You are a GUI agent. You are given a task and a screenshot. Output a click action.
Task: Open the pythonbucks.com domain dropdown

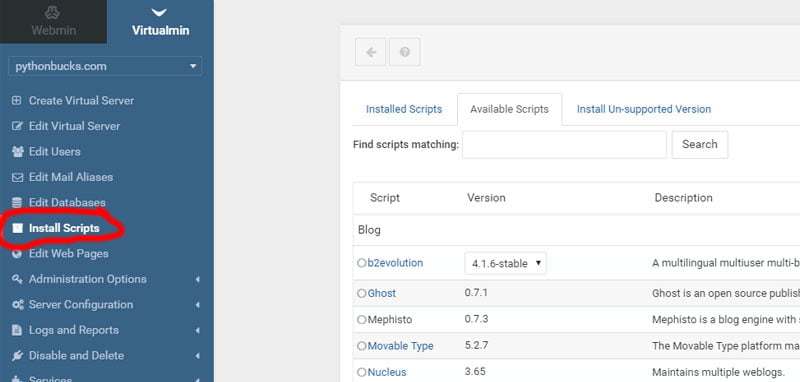click(x=105, y=66)
